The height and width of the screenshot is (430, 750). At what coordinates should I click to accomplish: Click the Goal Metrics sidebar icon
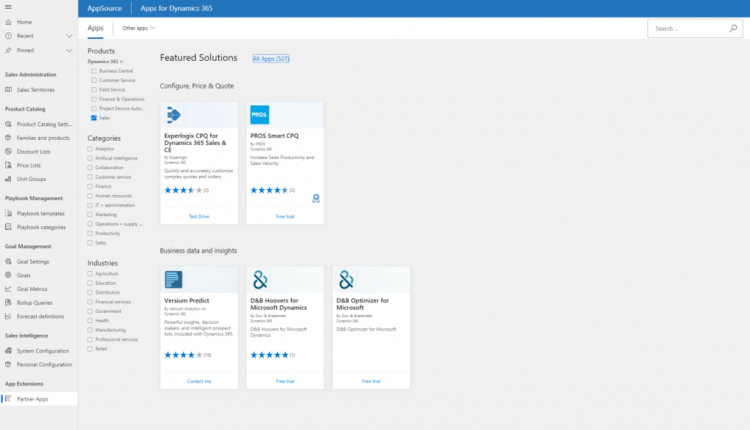(9, 288)
